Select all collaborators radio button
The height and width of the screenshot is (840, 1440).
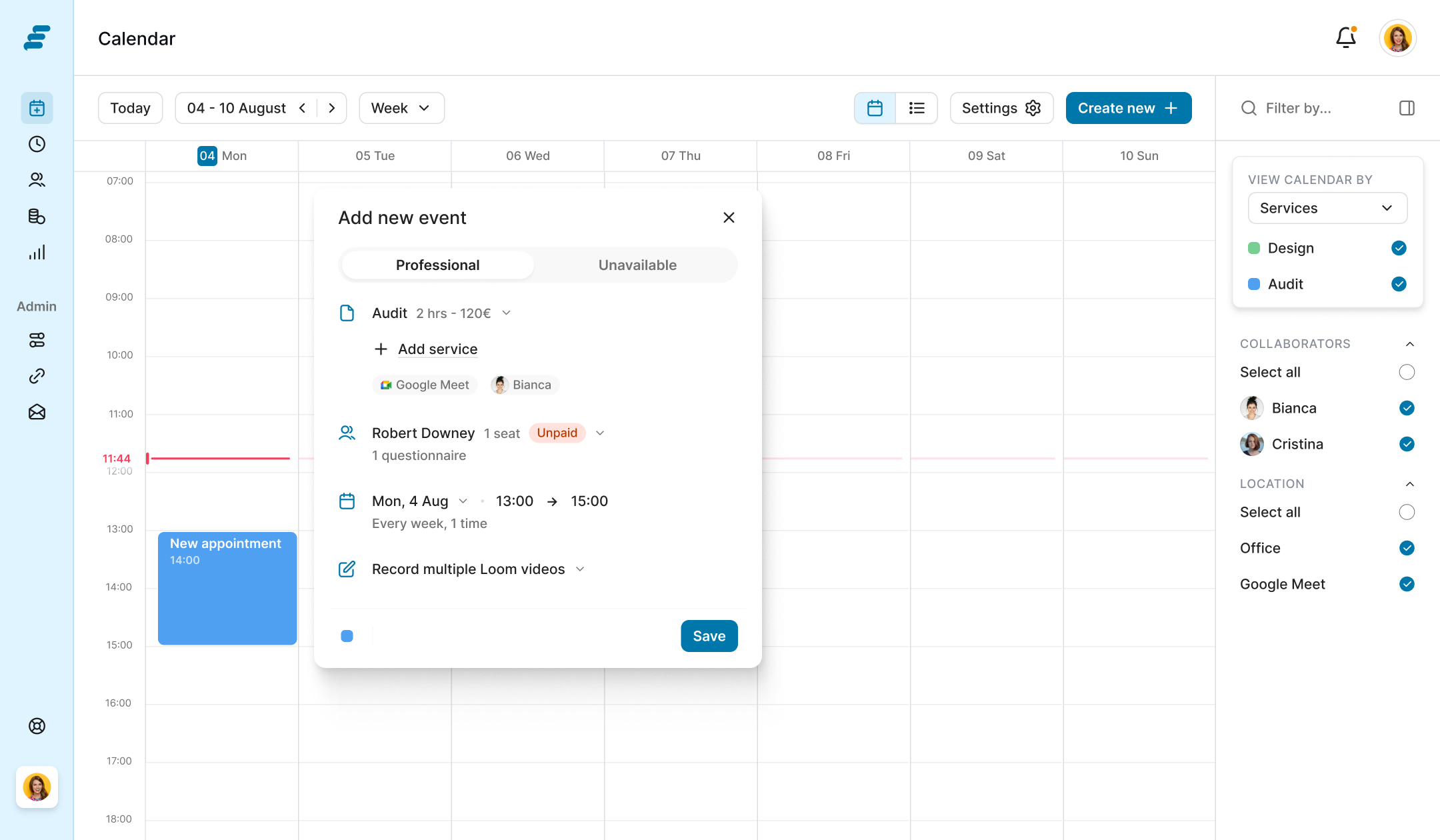[1407, 372]
